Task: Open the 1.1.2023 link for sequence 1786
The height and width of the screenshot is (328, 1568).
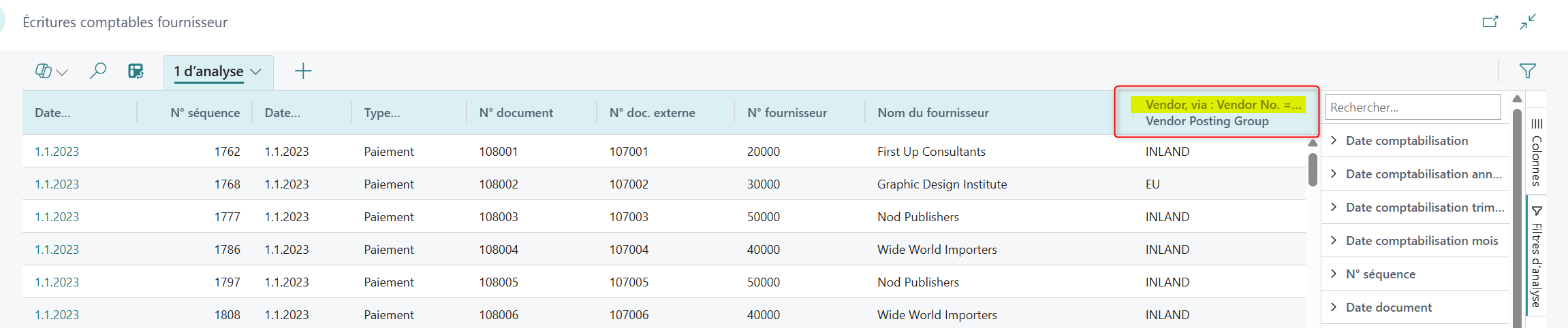Action: [57, 249]
